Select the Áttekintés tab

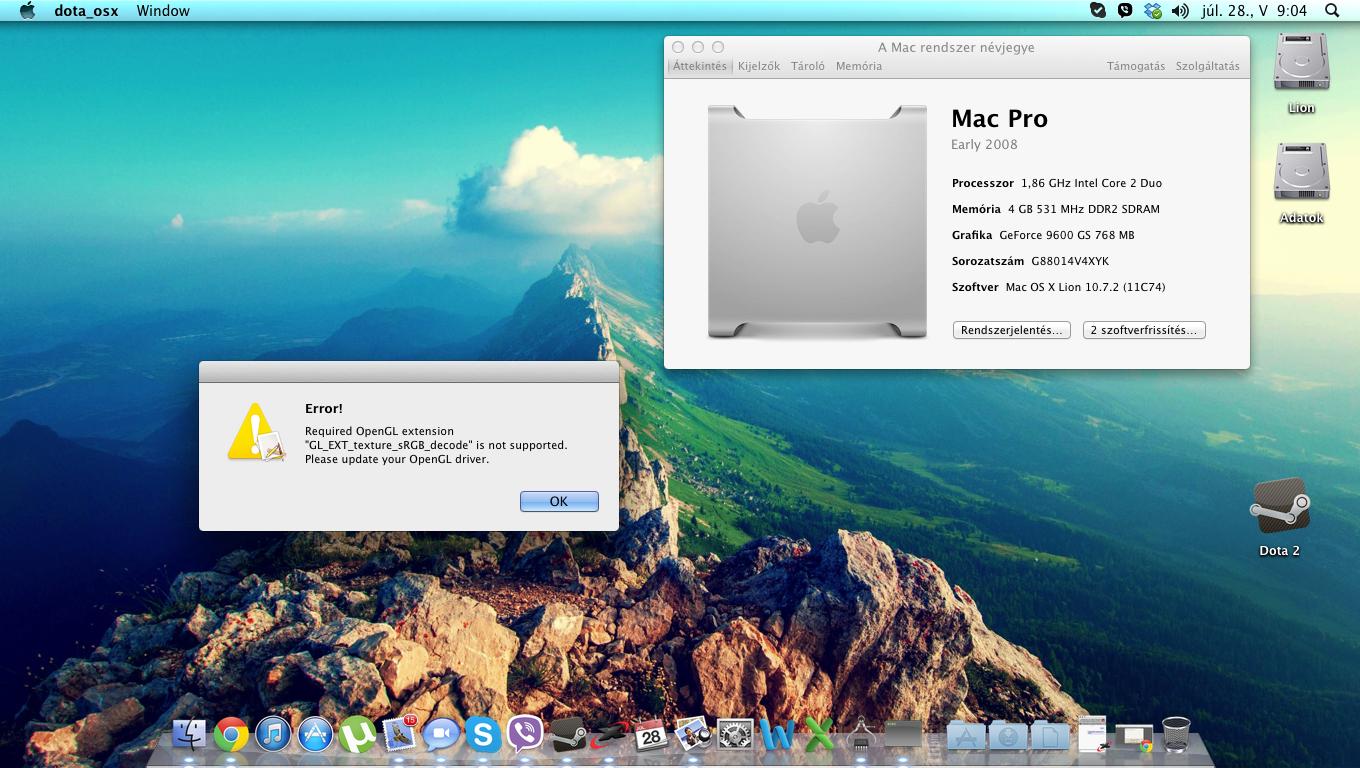[700, 66]
